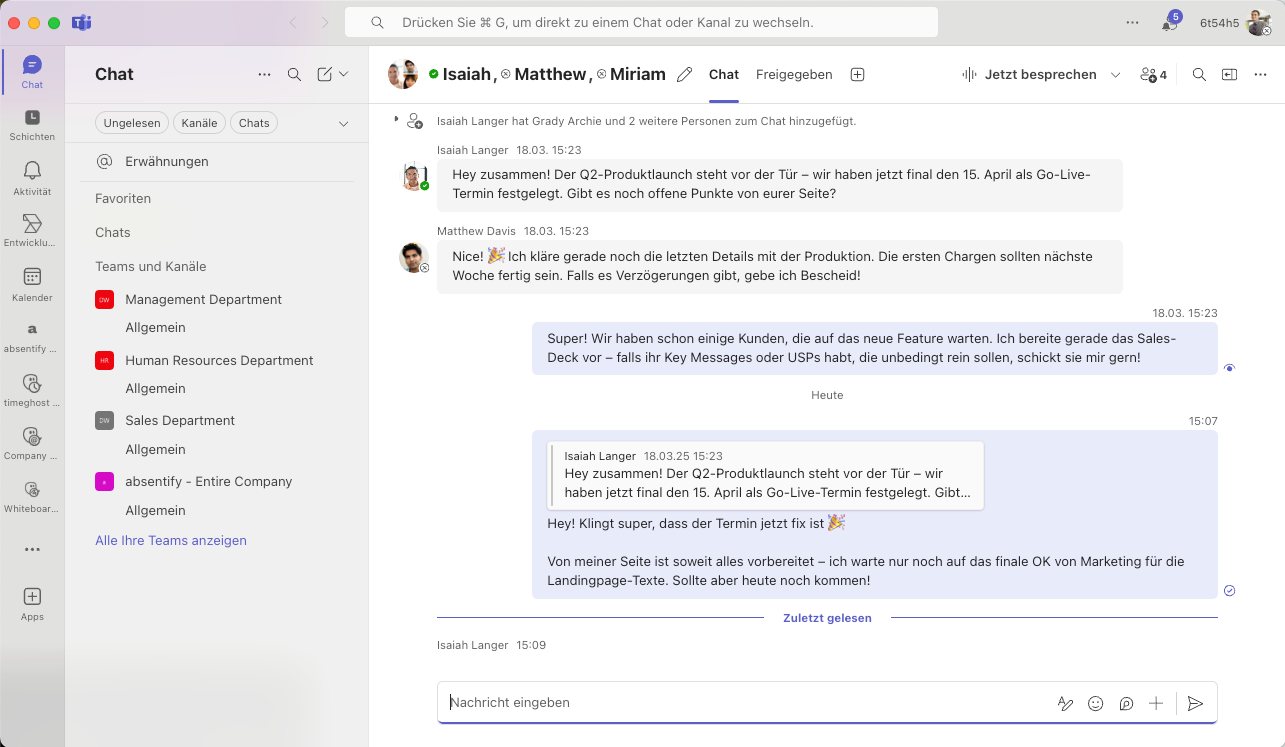Add a tab with the plus icon
This screenshot has height=747, width=1285.
(x=857, y=74)
